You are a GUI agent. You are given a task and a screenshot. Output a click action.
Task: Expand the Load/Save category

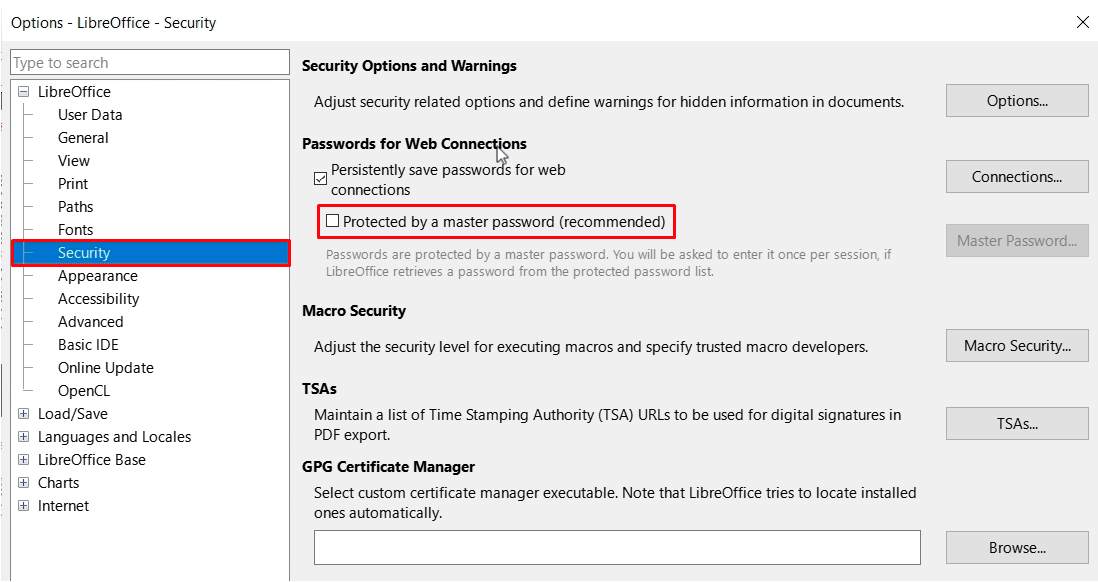(x=24, y=414)
